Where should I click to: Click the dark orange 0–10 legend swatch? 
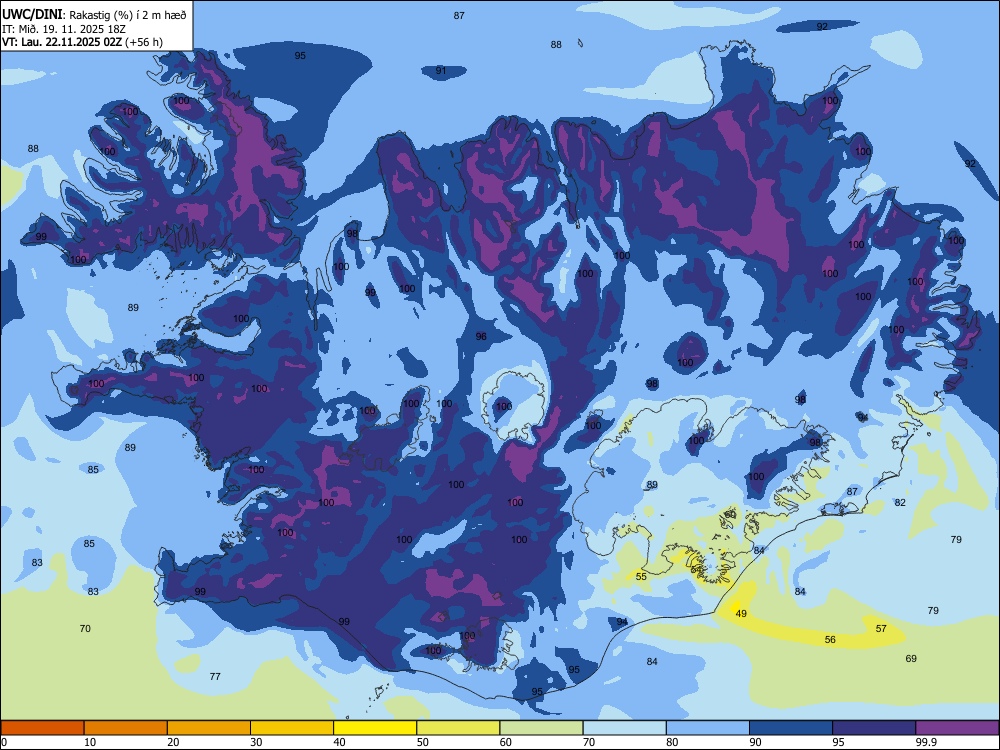point(43,728)
